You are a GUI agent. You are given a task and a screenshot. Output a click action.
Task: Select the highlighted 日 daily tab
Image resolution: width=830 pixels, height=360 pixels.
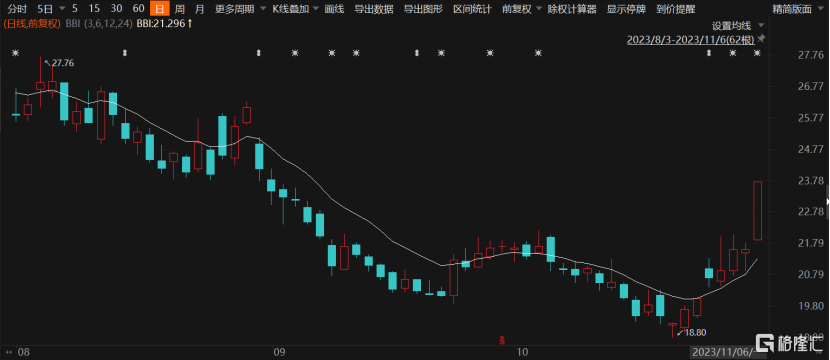point(159,9)
